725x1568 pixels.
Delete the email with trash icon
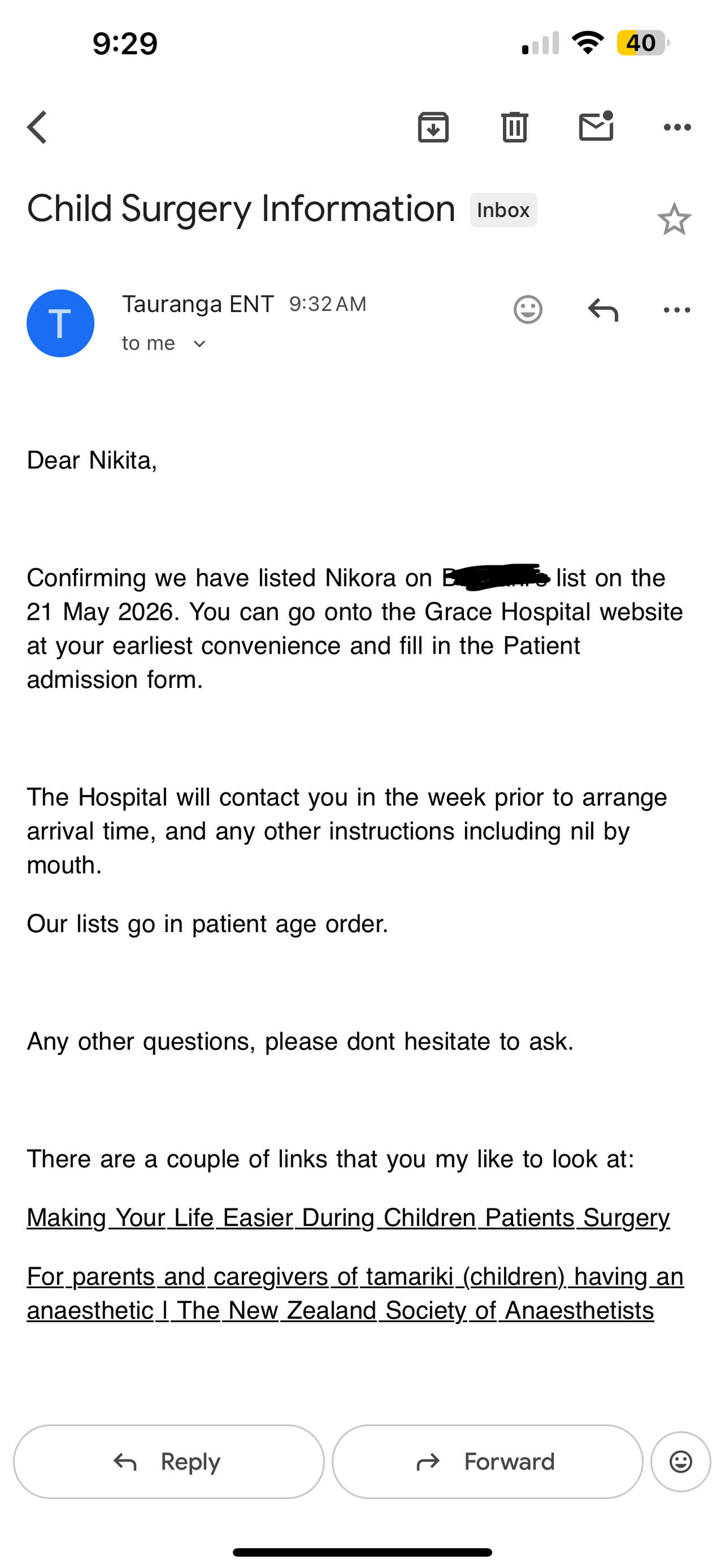pyautogui.click(x=514, y=127)
